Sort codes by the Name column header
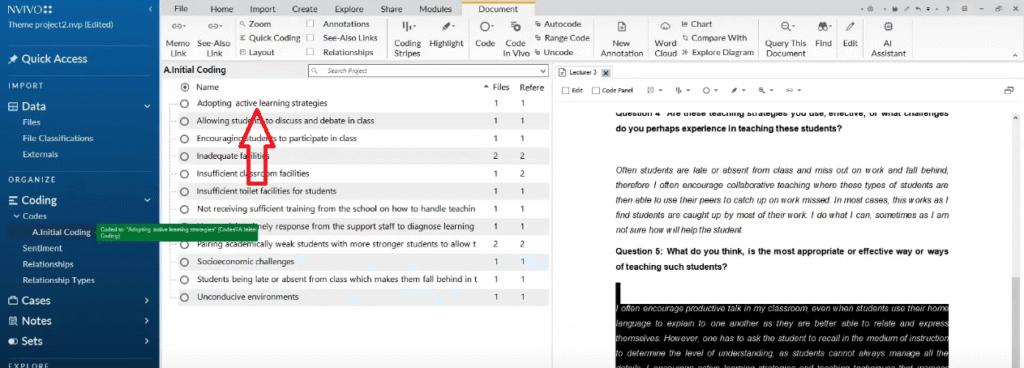 pos(208,87)
